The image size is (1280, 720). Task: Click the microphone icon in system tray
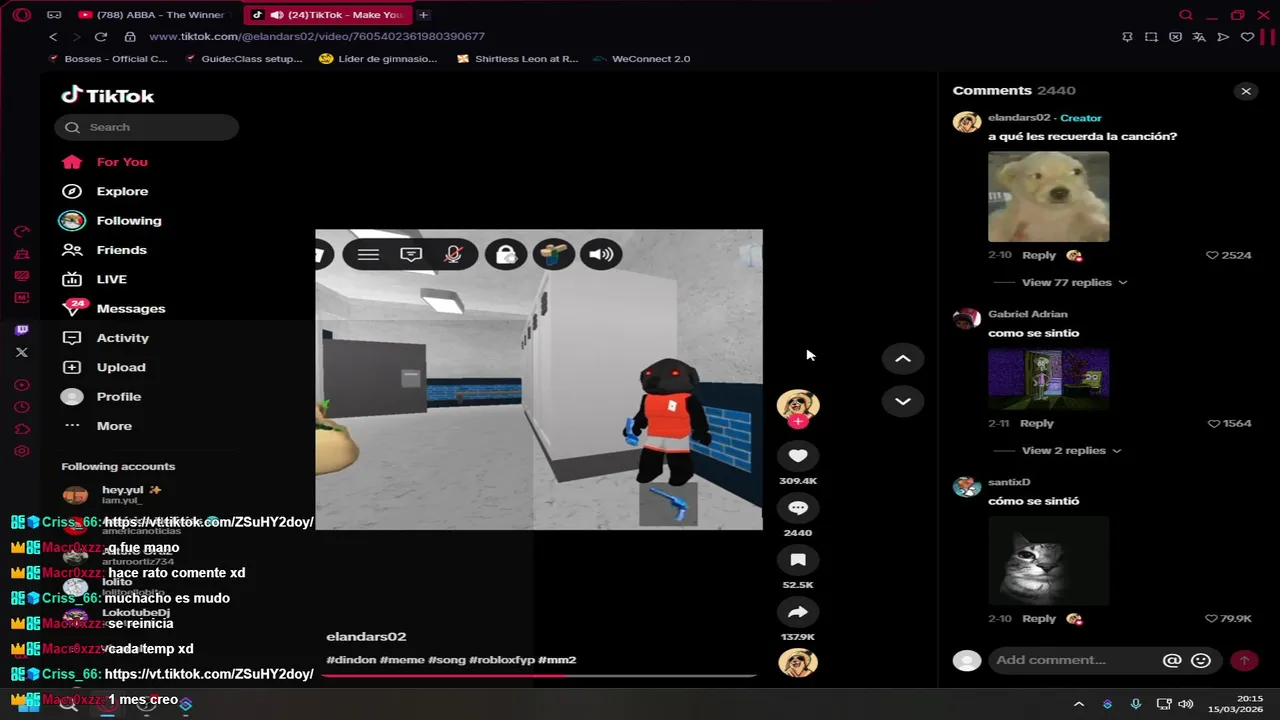pos(1135,704)
